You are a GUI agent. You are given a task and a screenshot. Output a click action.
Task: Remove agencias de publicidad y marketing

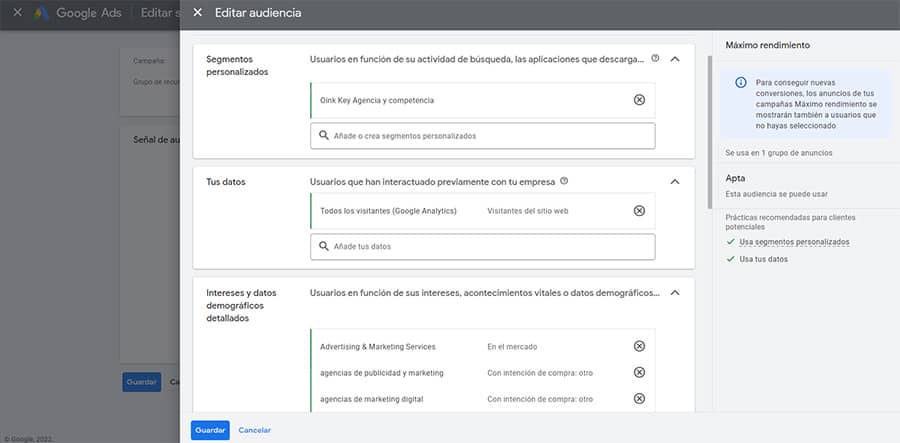point(639,372)
